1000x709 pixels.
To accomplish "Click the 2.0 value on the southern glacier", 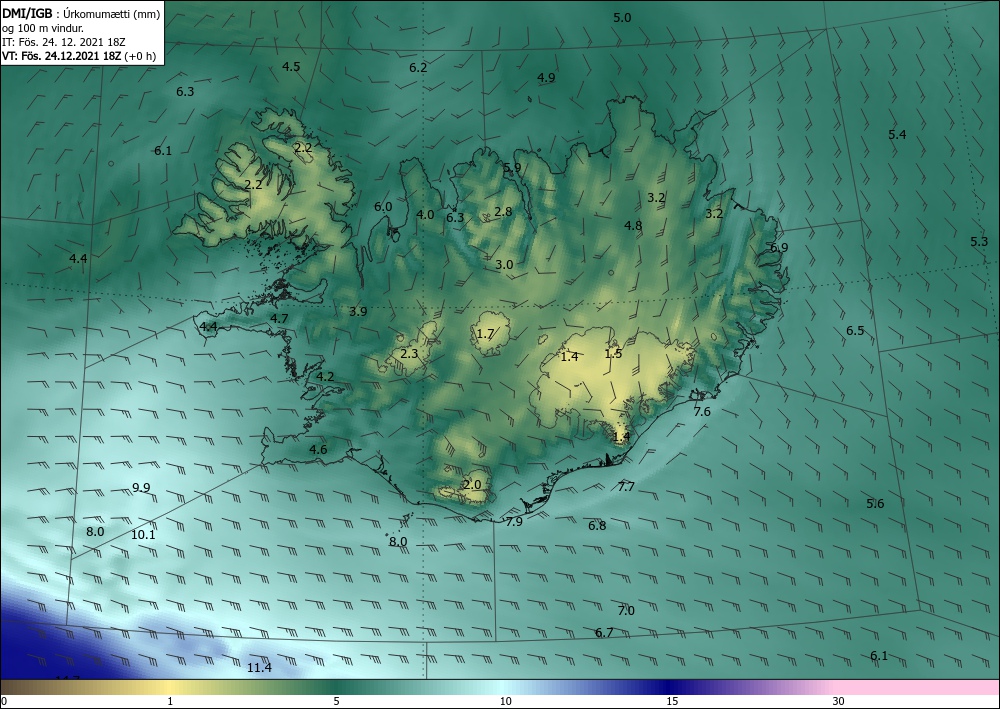I will coord(472,485).
